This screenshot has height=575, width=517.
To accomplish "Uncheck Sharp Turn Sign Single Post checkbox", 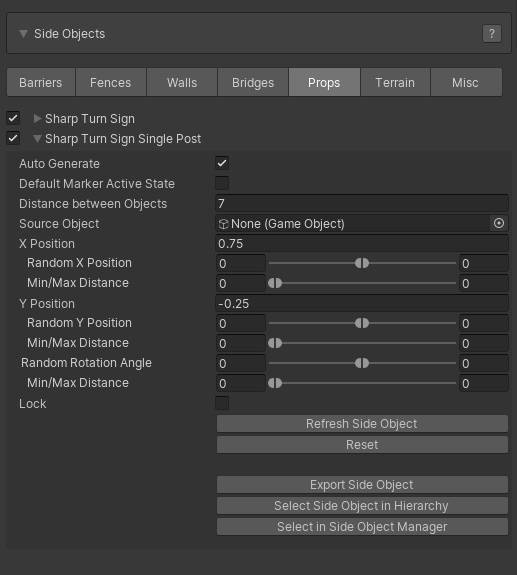I will [x=13, y=138].
